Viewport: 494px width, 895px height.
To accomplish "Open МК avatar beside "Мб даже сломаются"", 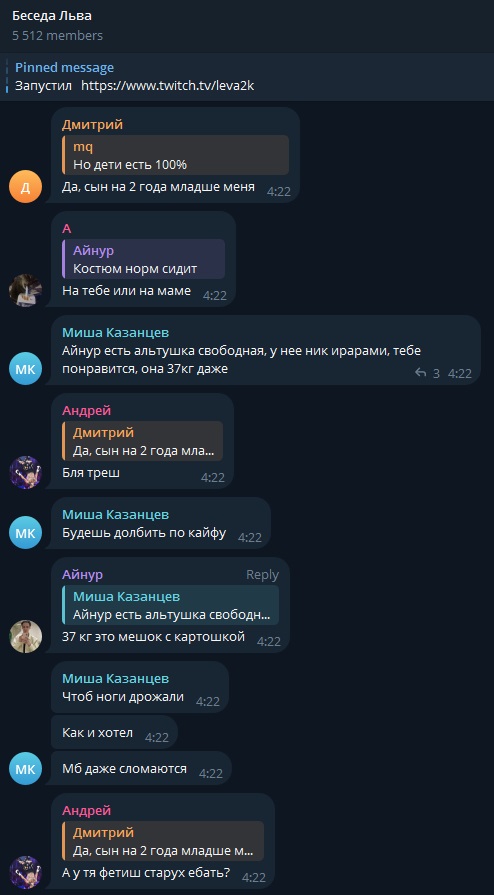I will point(26,768).
